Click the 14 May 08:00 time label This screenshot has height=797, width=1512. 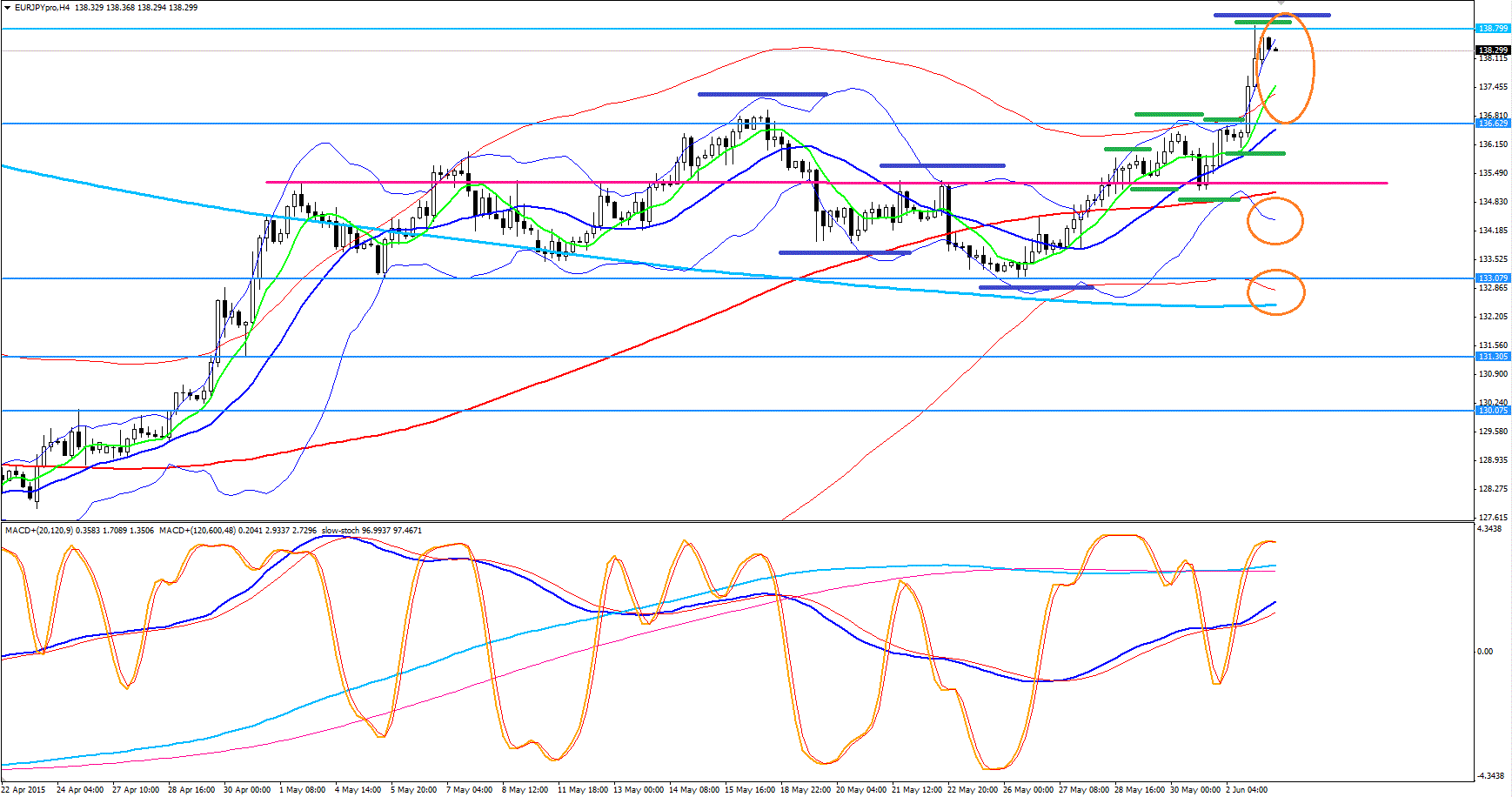pyautogui.click(x=694, y=790)
